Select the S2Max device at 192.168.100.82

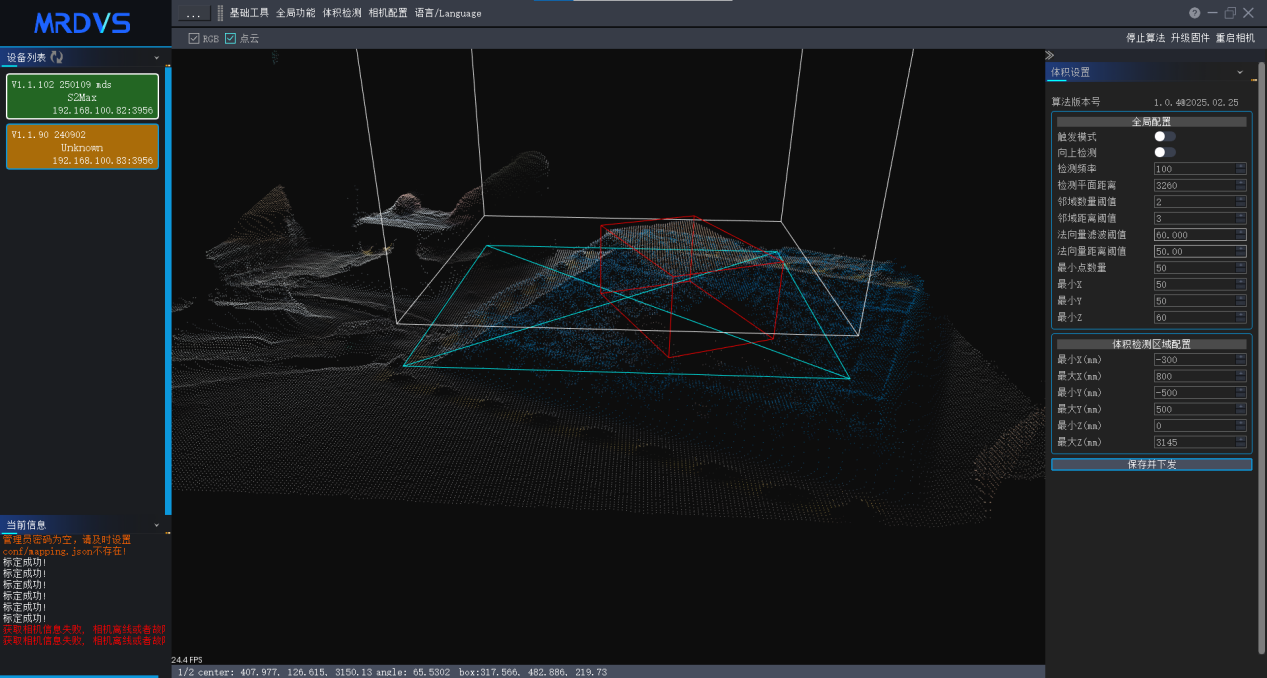coord(82,97)
